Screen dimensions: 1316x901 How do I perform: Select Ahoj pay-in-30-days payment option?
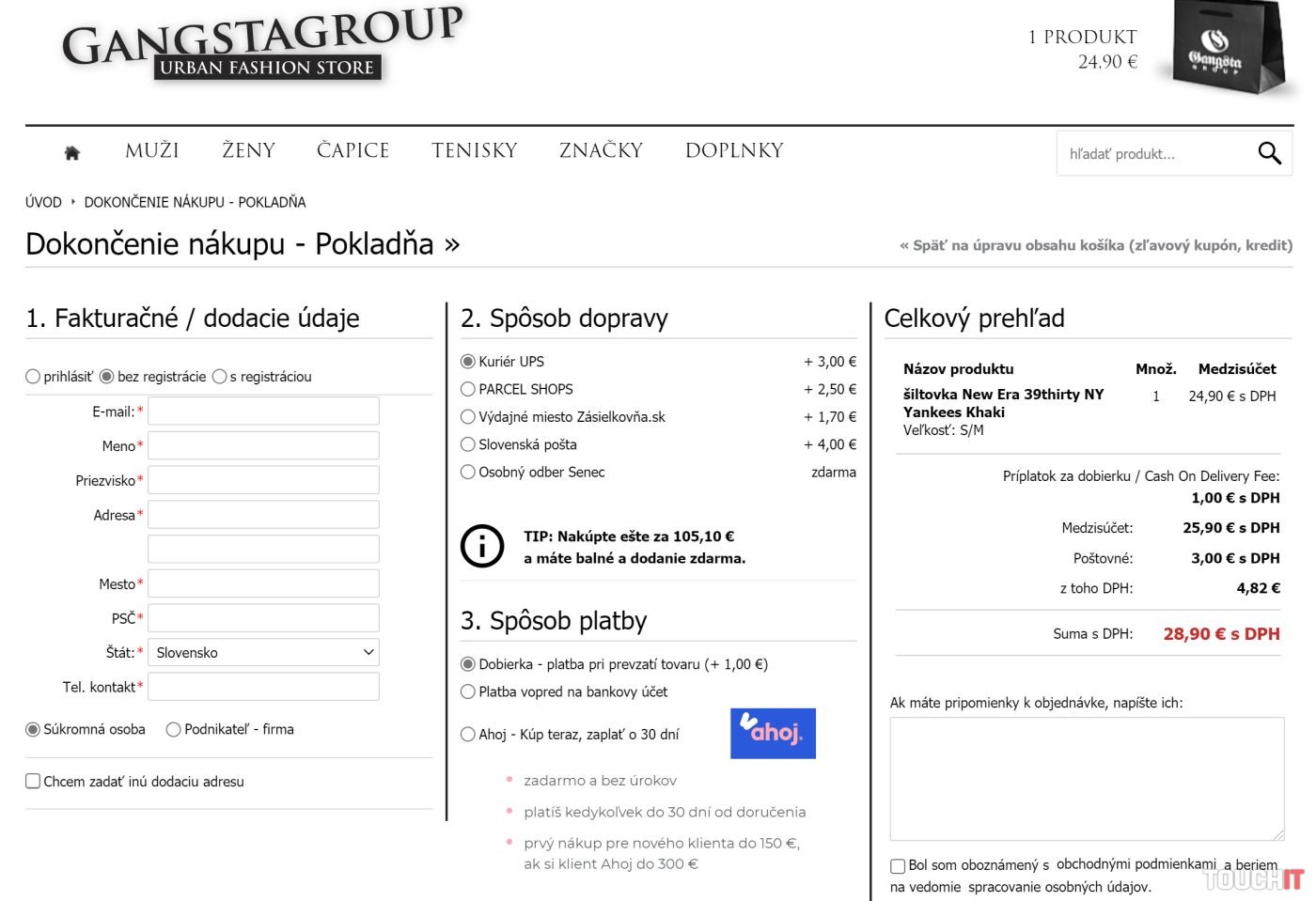[468, 735]
